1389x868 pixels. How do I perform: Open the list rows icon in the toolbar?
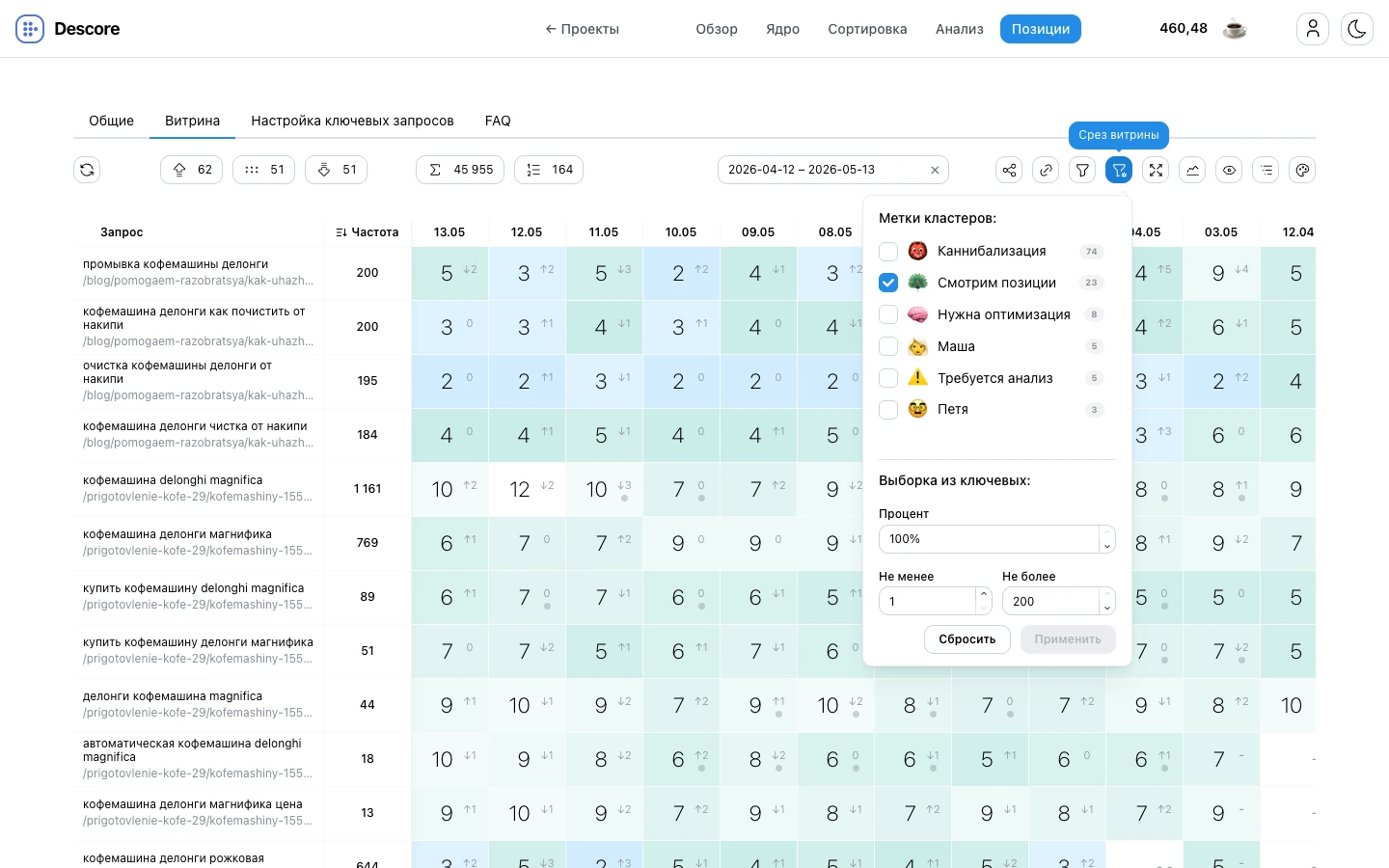pos(1266,170)
